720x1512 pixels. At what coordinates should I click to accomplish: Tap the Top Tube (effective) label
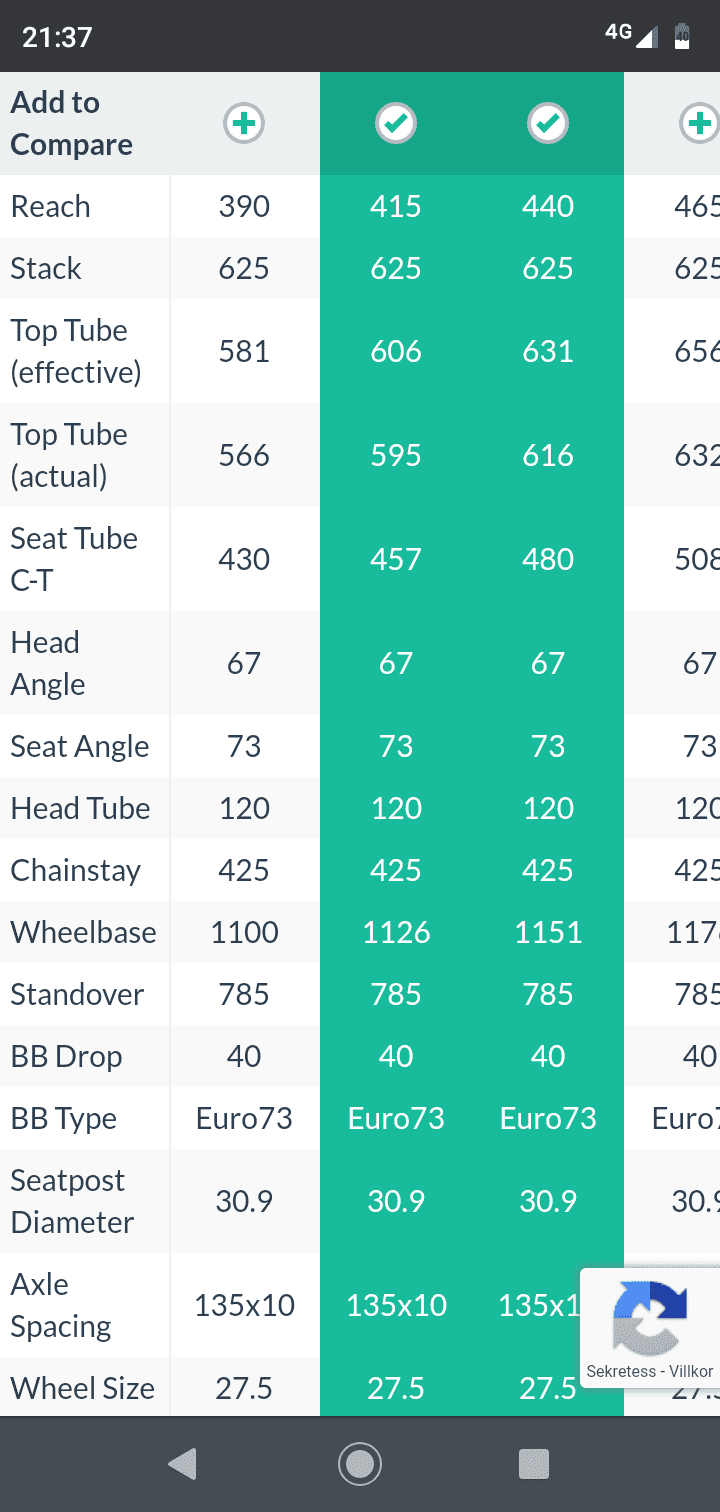(76, 351)
